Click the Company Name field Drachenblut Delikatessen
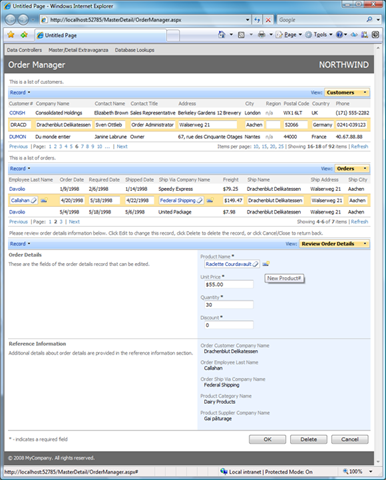Viewport: 386px width, 480px height. [x=64, y=125]
